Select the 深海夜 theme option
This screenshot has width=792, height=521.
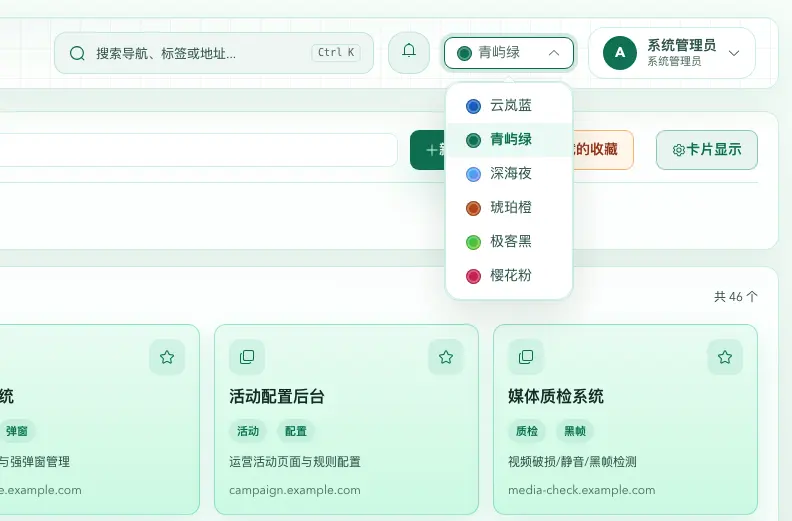pos(509,174)
